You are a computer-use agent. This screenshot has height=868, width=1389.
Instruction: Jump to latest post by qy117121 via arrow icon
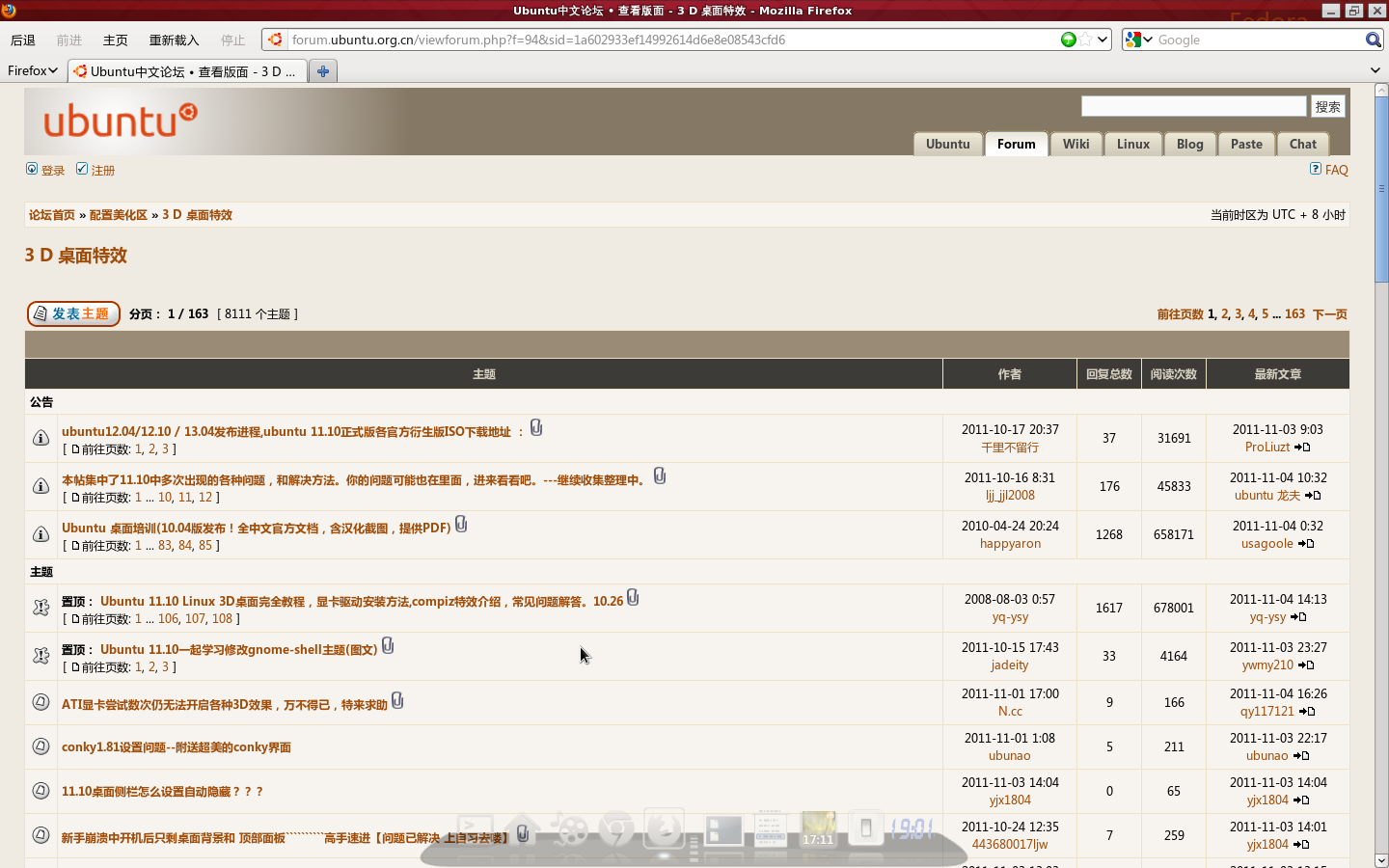[1307, 712]
